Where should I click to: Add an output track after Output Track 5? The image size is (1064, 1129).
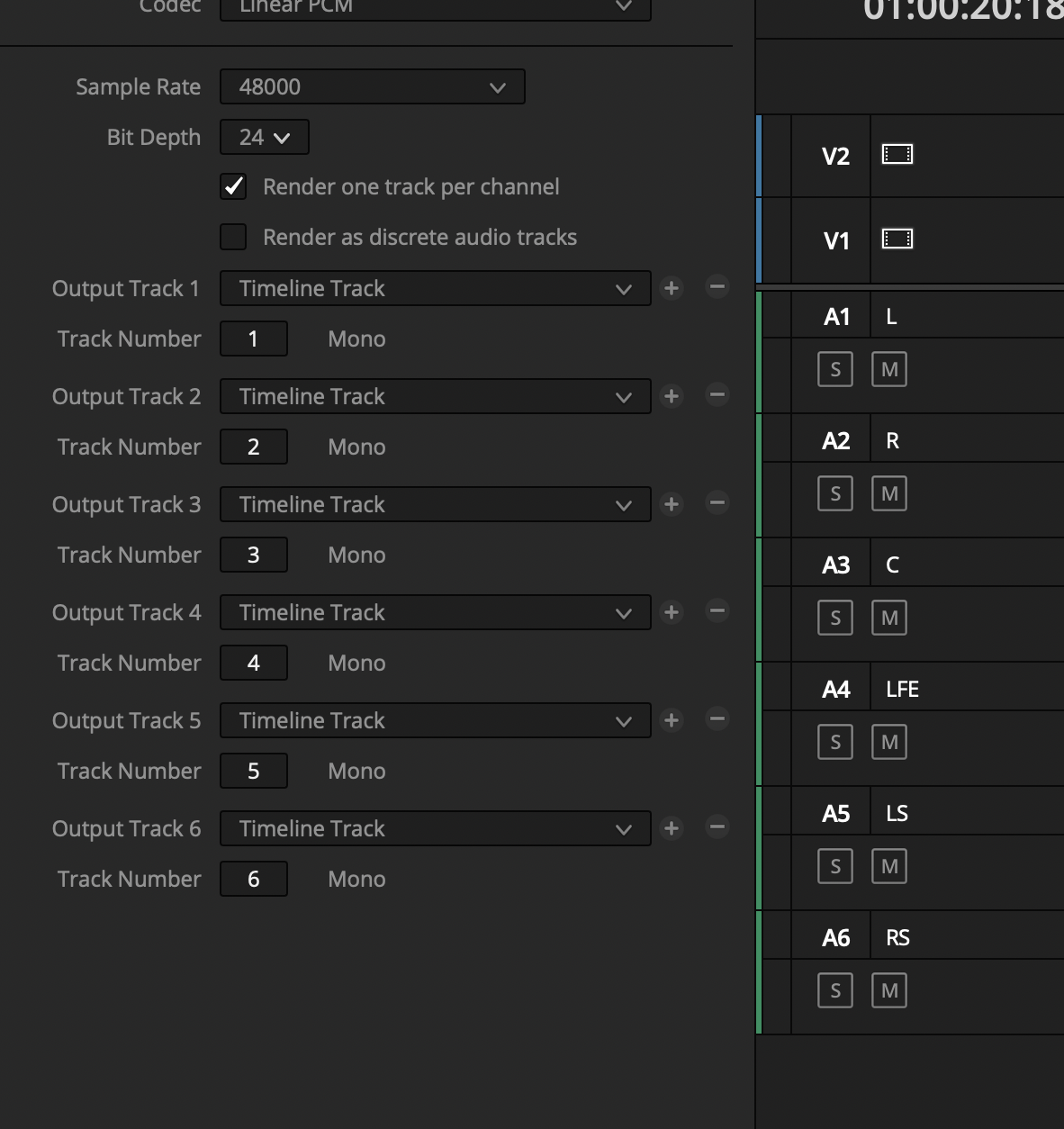(x=672, y=720)
